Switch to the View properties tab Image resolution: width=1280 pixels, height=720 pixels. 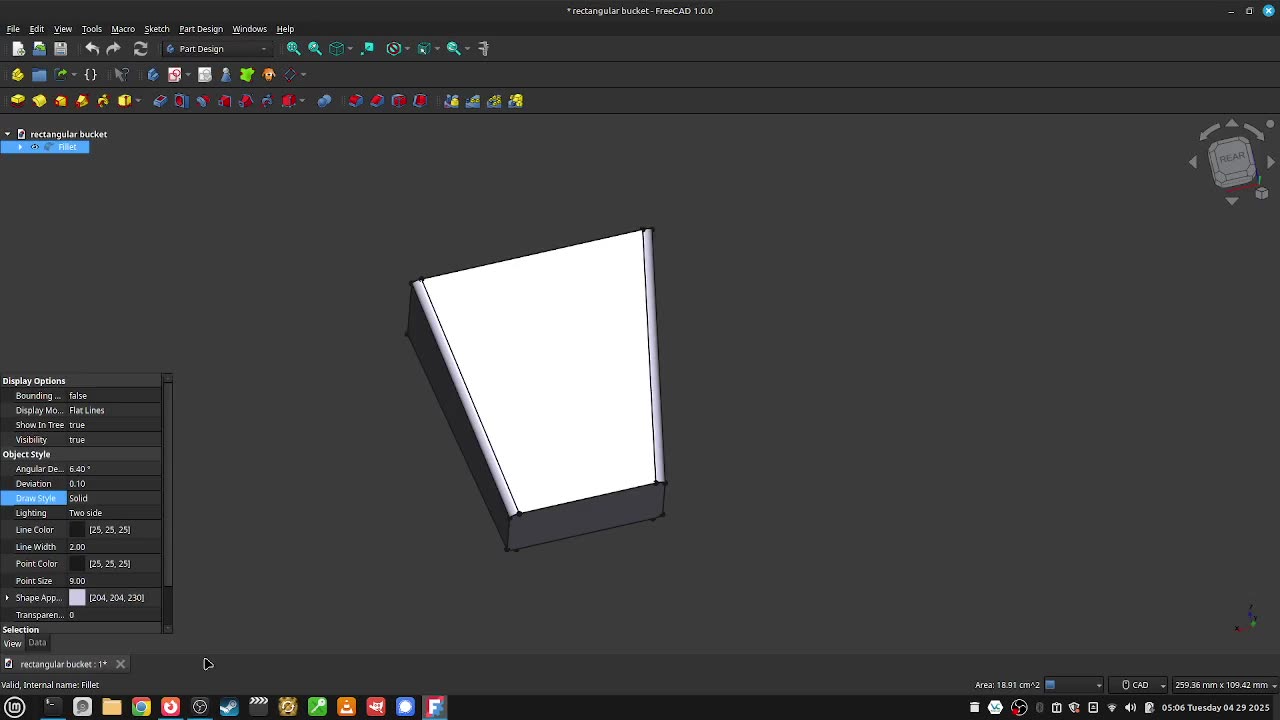click(12, 643)
